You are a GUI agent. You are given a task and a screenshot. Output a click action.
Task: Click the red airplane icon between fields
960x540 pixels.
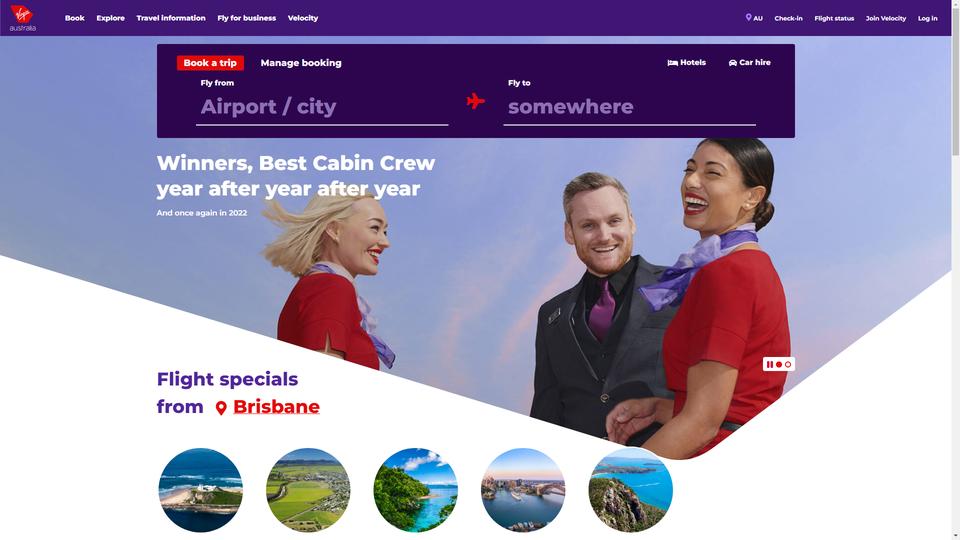pos(475,101)
